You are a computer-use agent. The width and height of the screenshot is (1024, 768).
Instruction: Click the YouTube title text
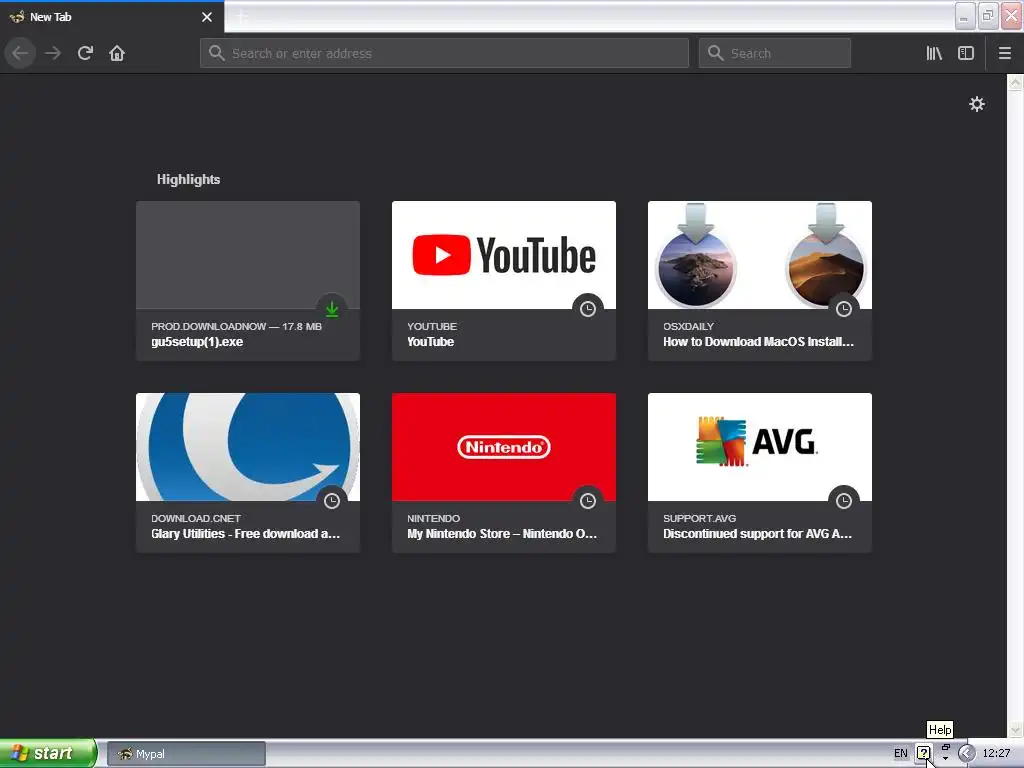(x=430, y=342)
